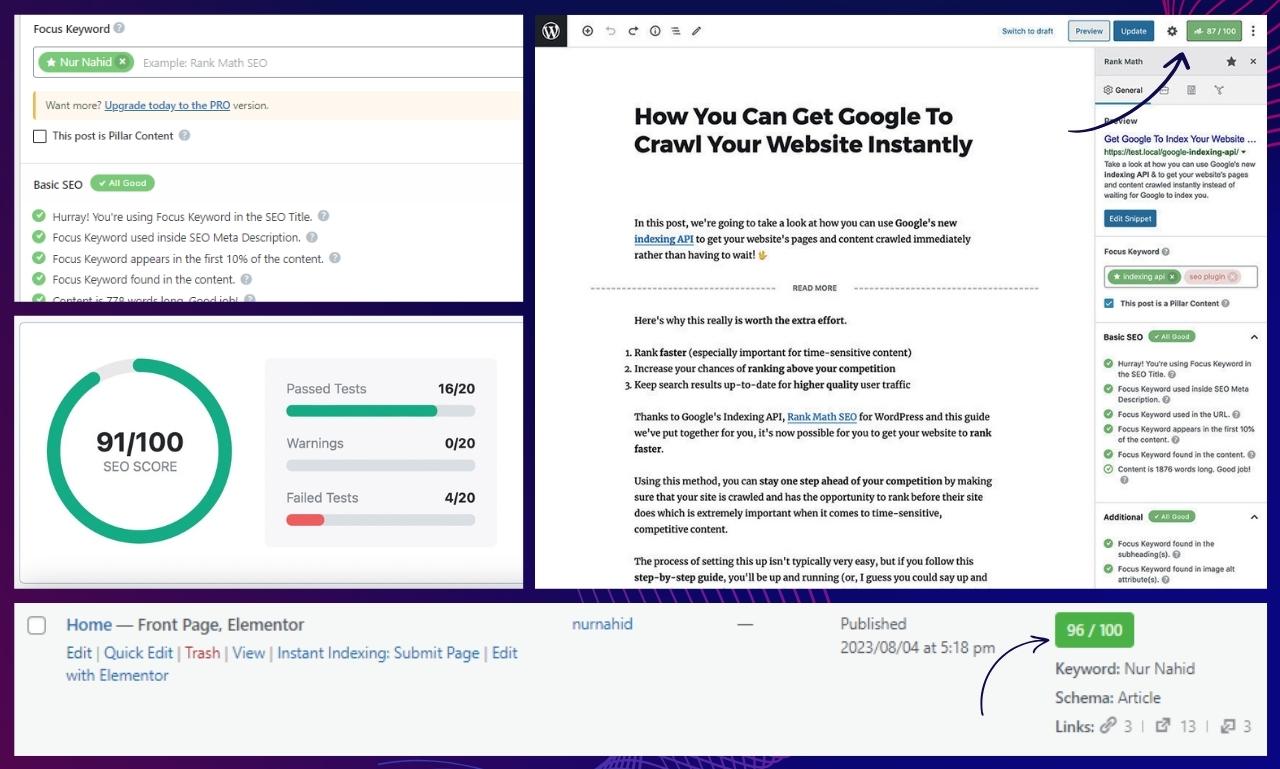Click the WordPress logo icon
The image size is (1280, 769).
point(551,31)
